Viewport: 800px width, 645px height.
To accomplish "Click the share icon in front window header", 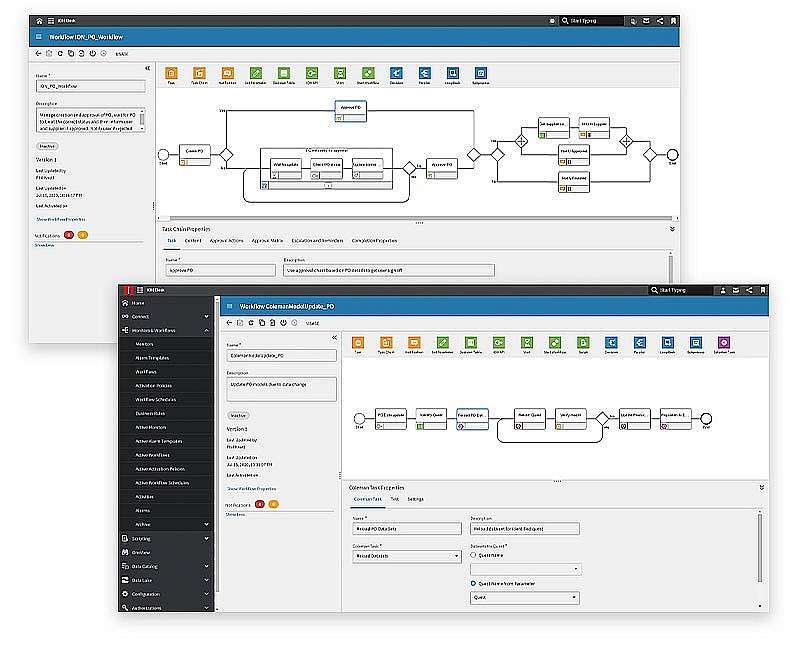I will (749, 290).
